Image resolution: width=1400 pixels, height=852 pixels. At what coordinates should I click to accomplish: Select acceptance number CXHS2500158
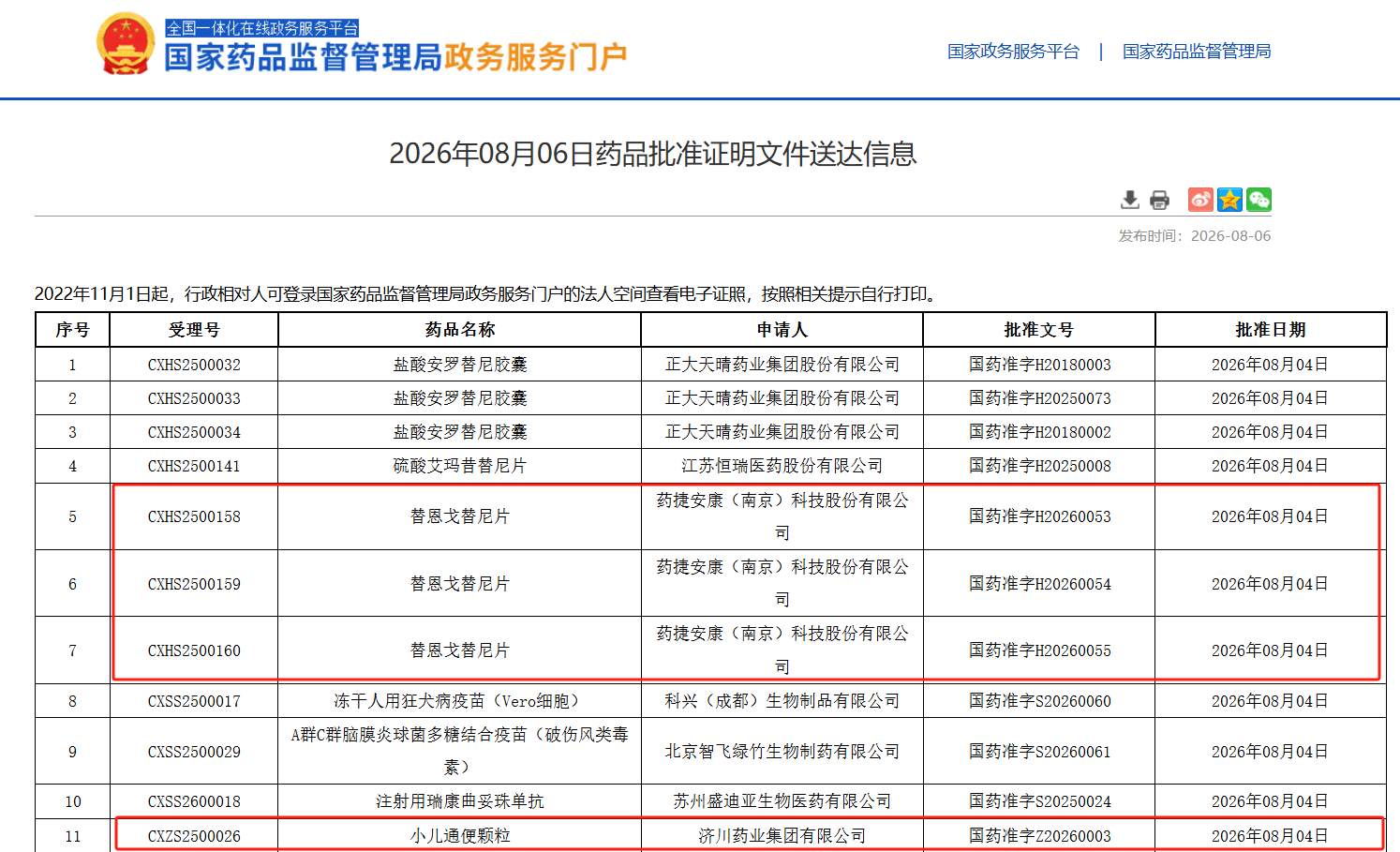(x=194, y=516)
